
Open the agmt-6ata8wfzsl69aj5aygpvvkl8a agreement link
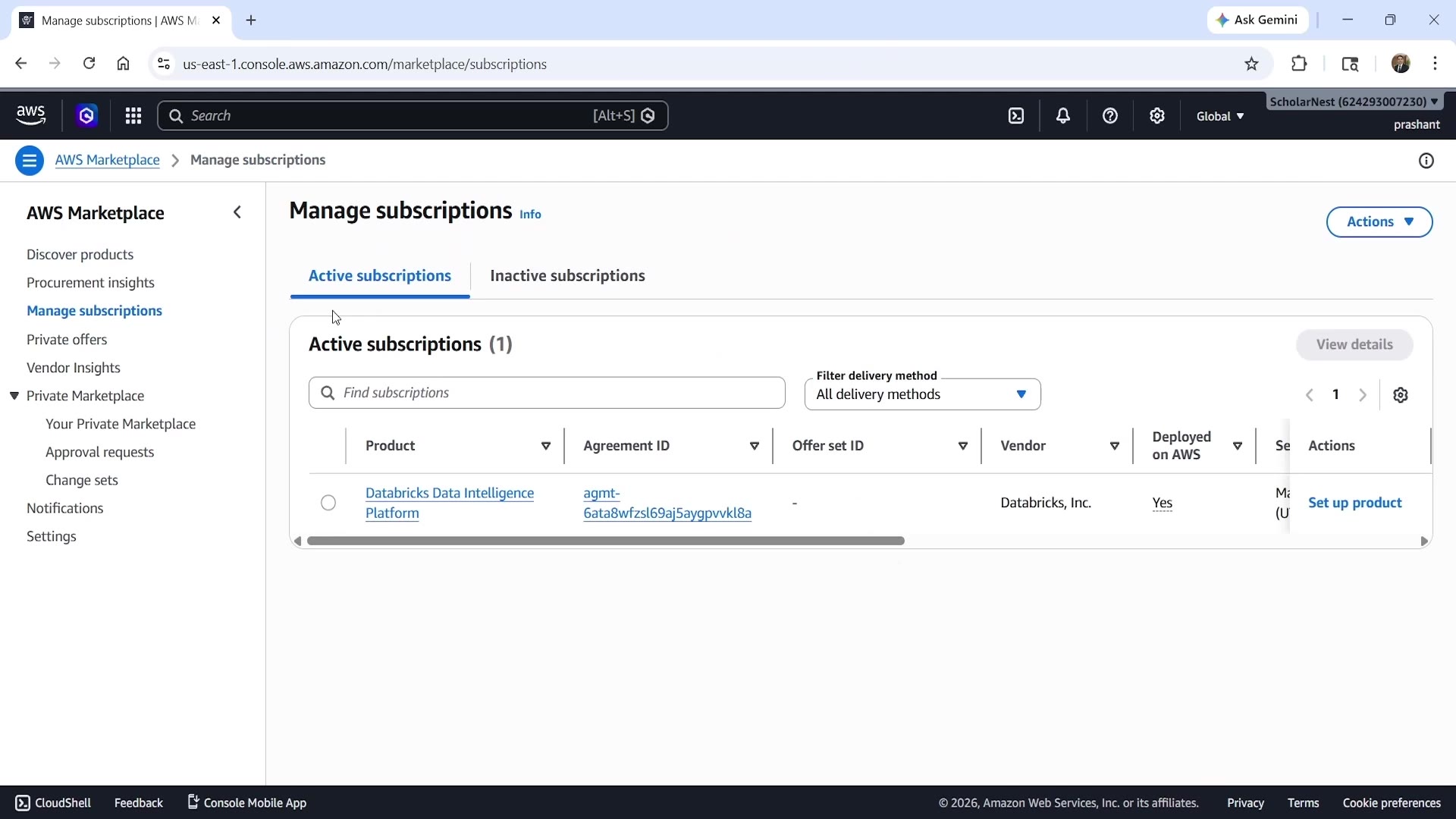pyautogui.click(x=667, y=503)
